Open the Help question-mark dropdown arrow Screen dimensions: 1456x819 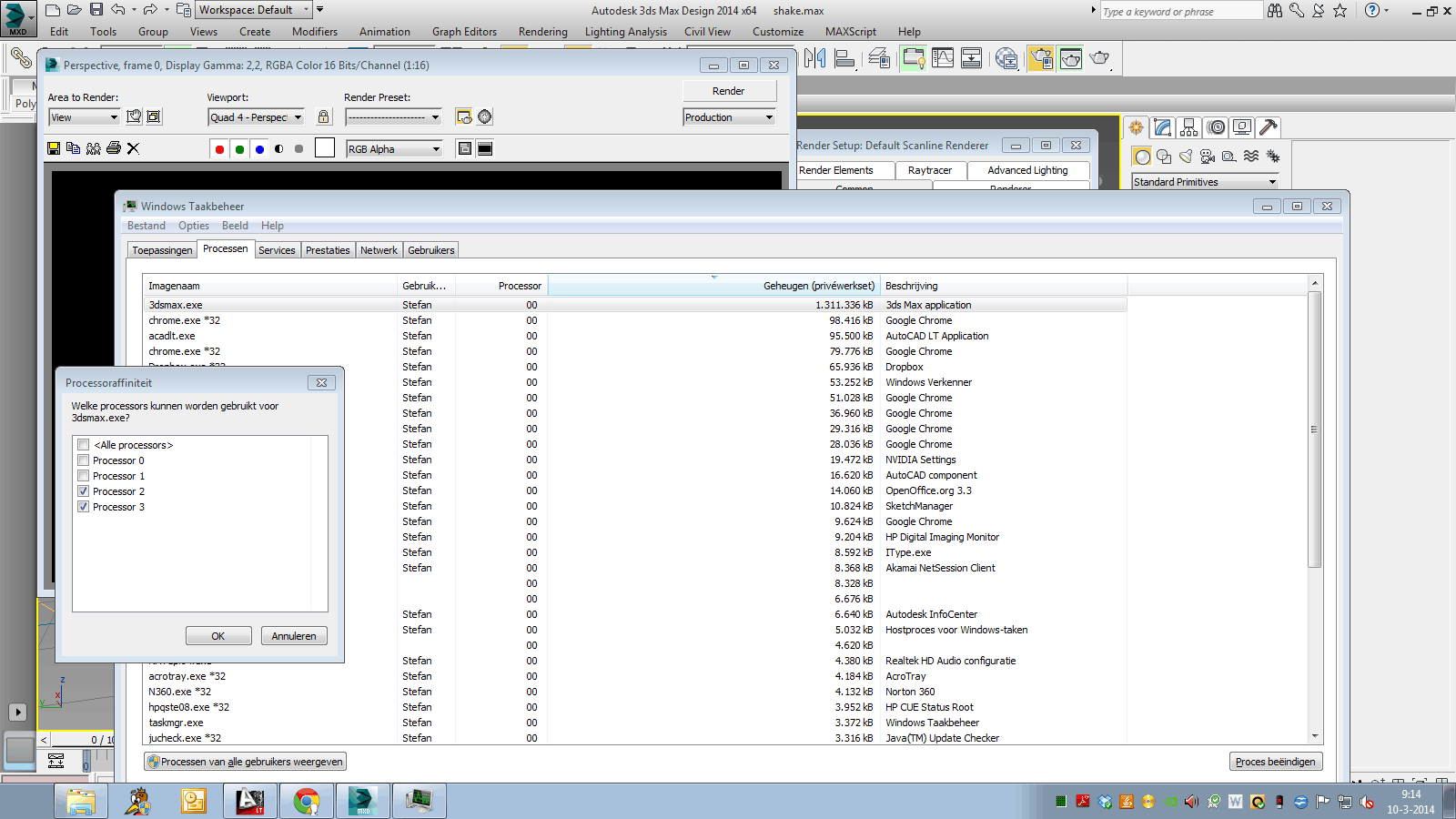tap(1387, 11)
